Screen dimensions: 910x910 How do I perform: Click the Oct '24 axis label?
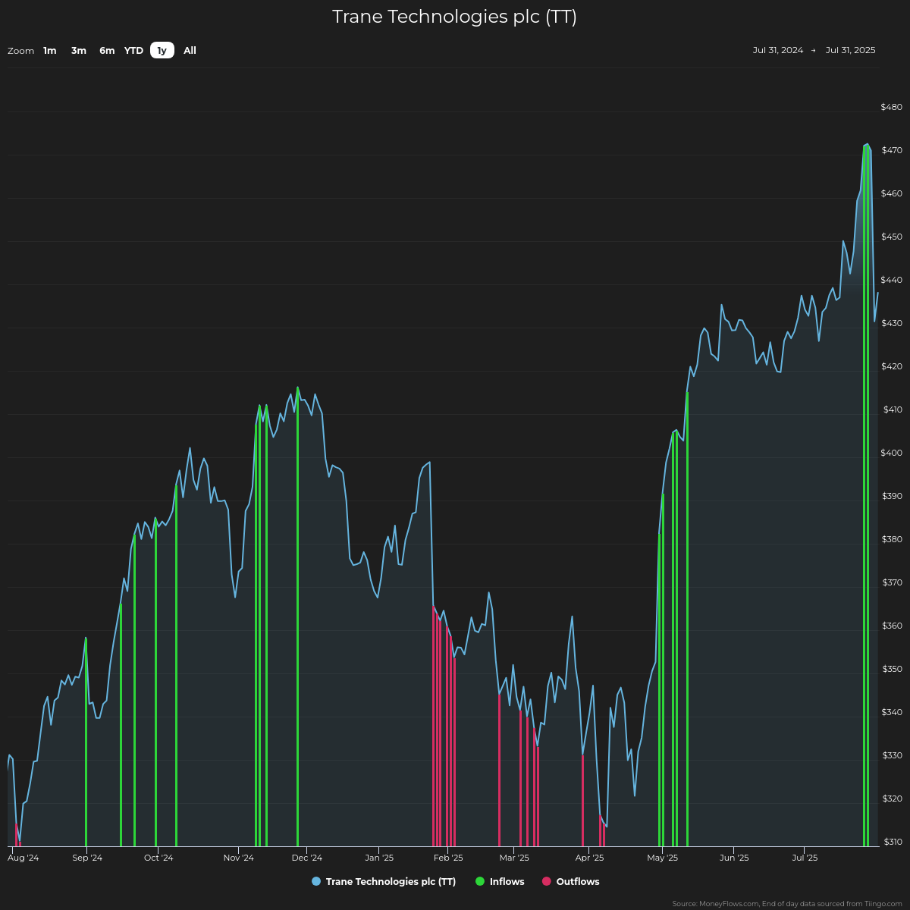tap(158, 858)
